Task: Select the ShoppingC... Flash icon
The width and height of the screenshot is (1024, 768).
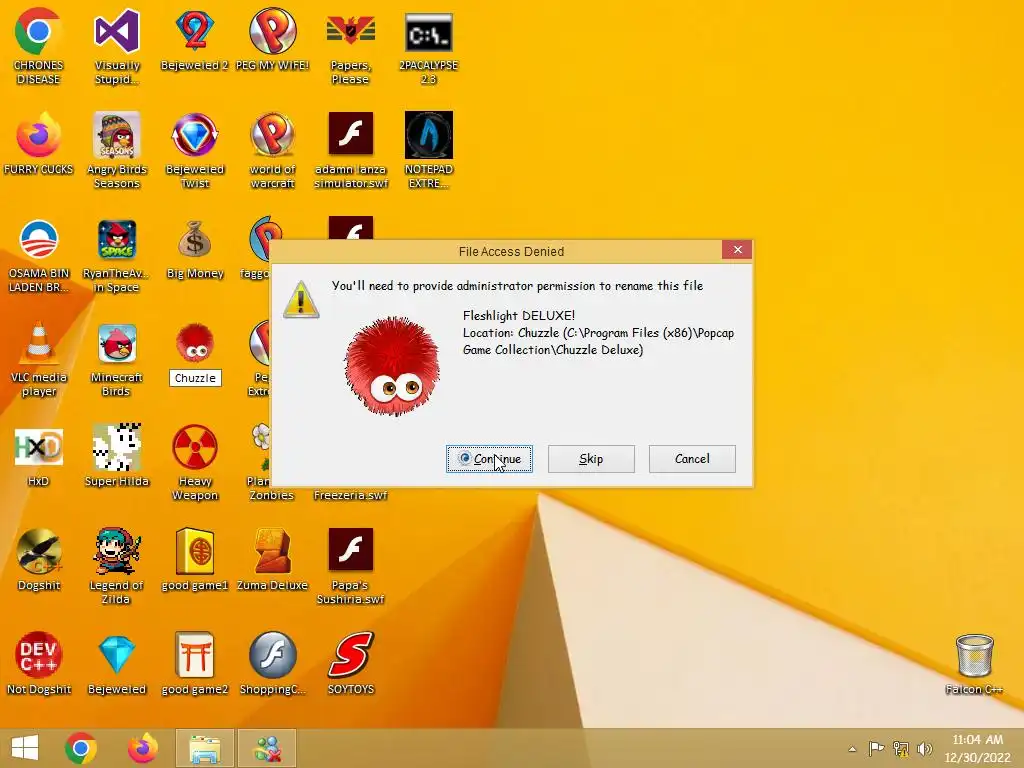Action: click(272, 655)
